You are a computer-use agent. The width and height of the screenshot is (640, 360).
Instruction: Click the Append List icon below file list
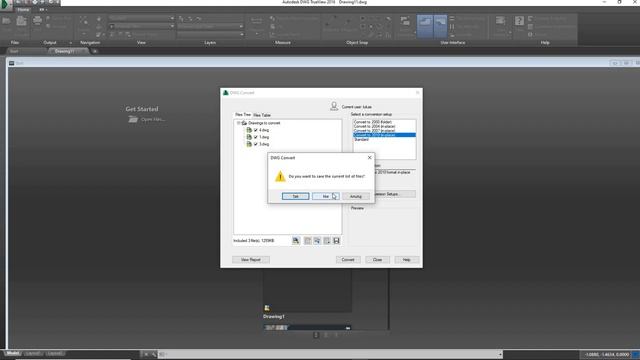click(x=327, y=241)
